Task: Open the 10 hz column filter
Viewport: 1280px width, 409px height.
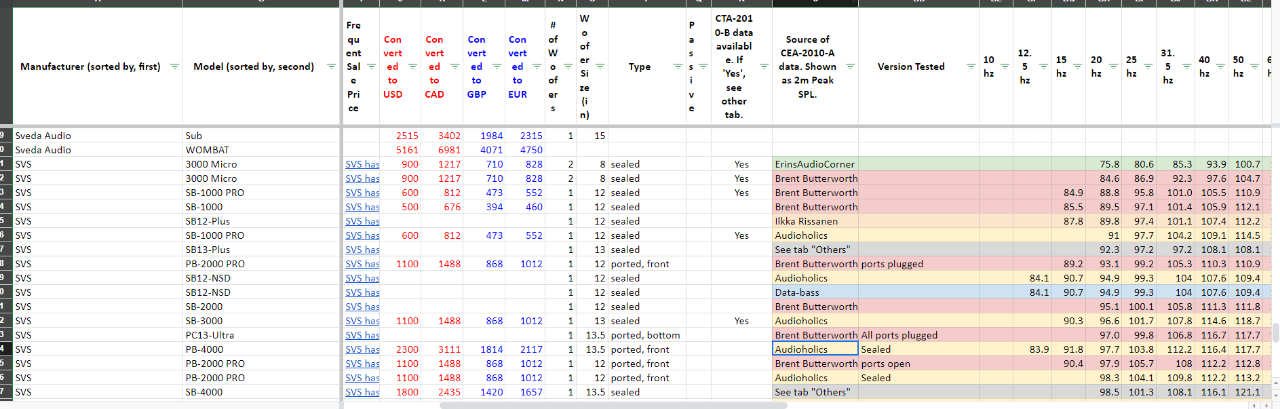Action: (1007, 67)
